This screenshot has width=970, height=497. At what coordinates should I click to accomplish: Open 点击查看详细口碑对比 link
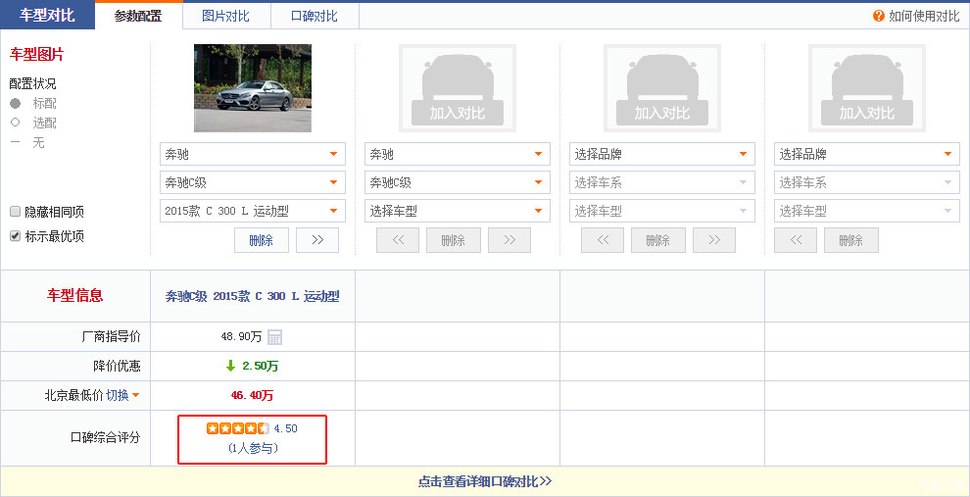pos(484,482)
